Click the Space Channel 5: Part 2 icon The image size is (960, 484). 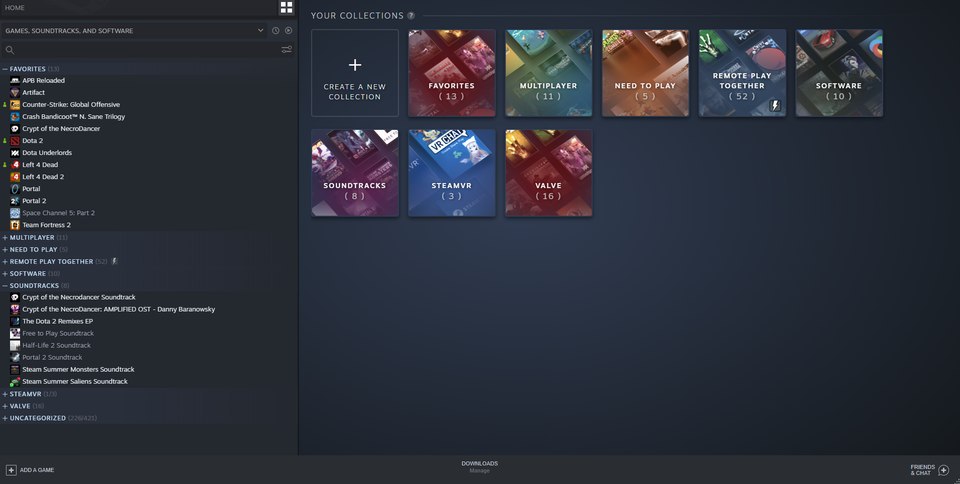(x=15, y=213)
